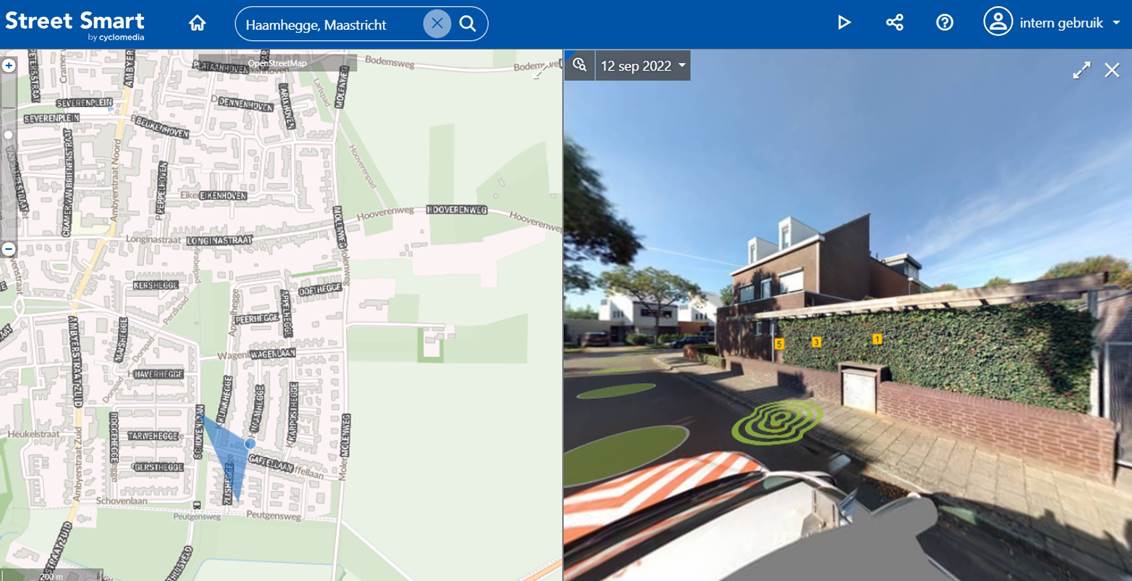Clear the Haamhegge, Maastricht search text
Image resolution: width=1132 pixels, height=581 pixels.
[x=437, y=23]
